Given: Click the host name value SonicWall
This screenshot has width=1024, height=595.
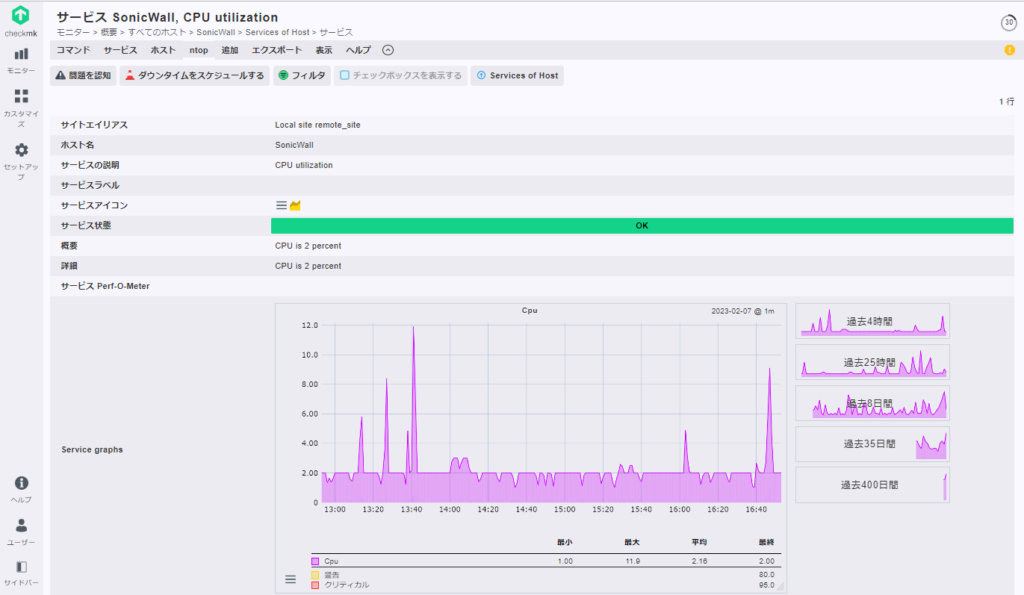Looking at the screenshot, I should [x=294, y=145].
